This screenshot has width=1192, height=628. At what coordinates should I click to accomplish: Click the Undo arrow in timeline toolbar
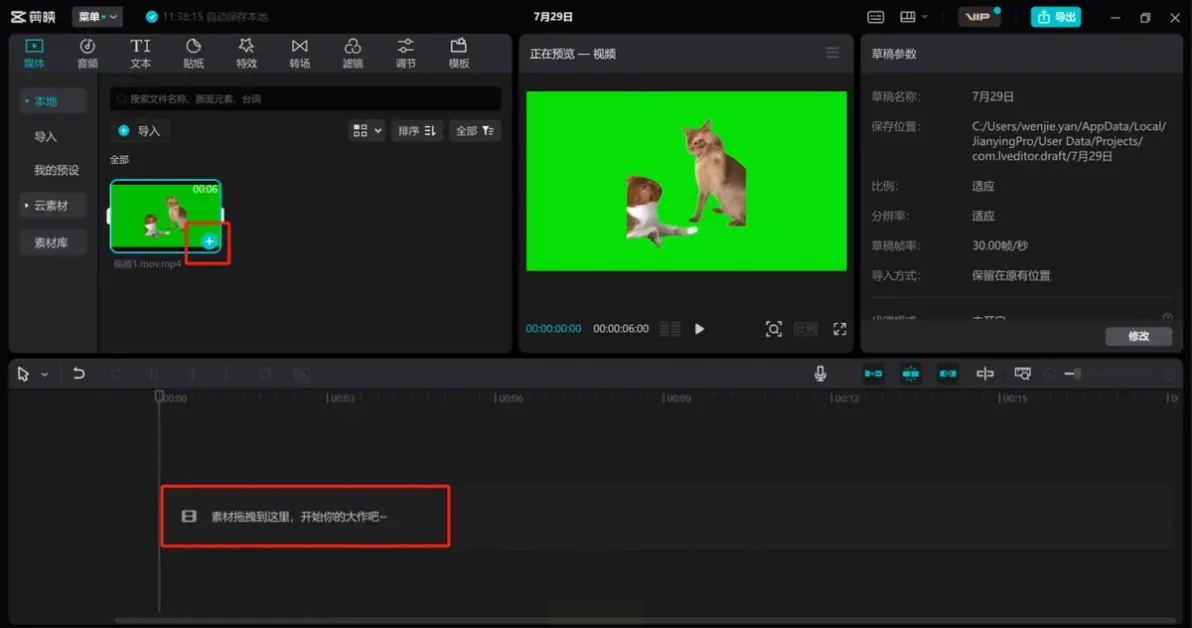click(79, 374)
